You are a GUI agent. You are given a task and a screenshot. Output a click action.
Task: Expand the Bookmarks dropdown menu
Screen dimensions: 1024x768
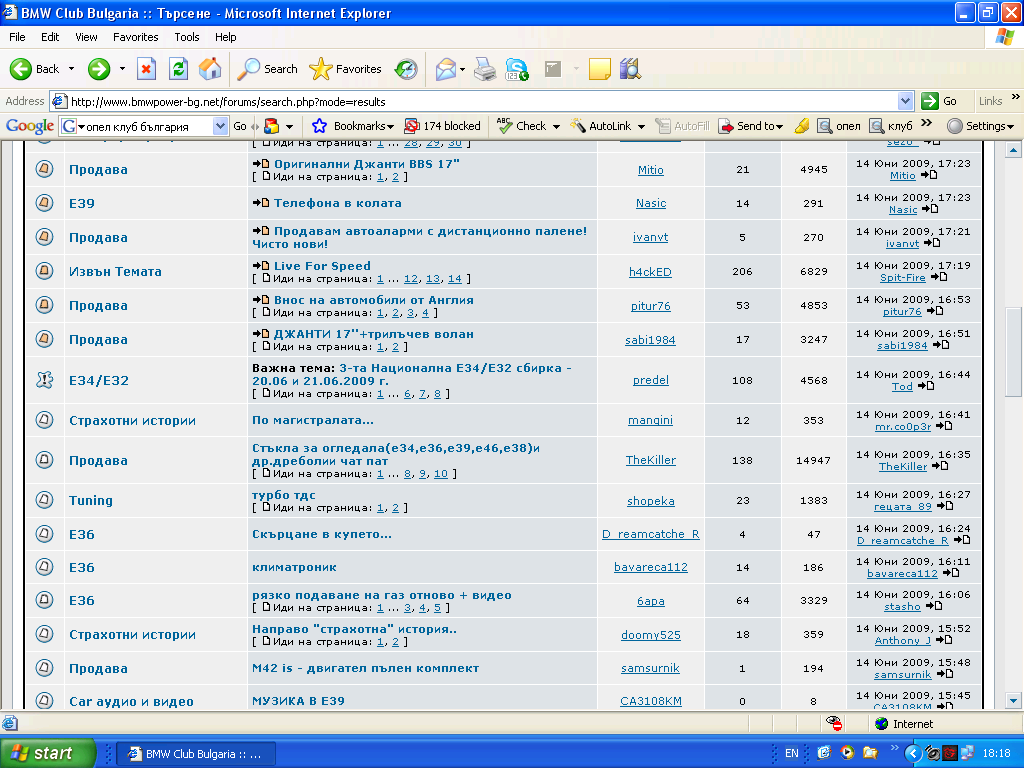click(x=391, y=127)
